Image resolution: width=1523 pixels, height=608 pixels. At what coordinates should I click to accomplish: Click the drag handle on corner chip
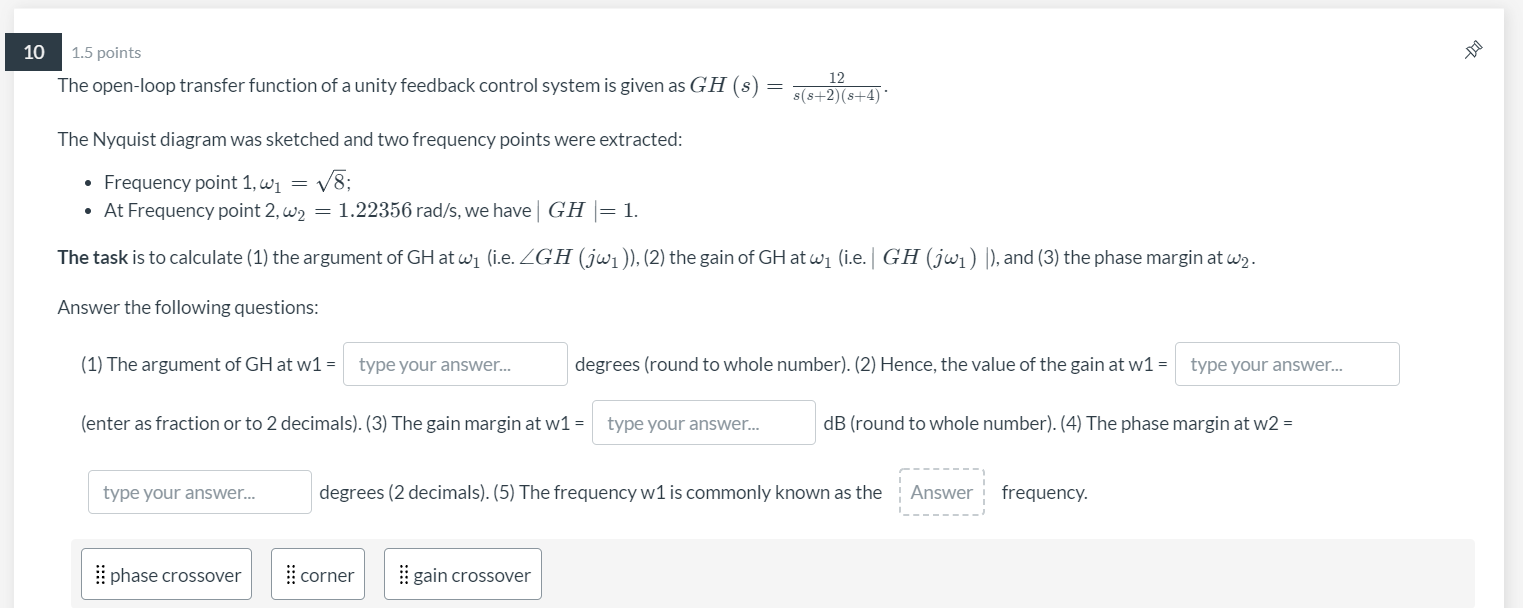[290, 575]
